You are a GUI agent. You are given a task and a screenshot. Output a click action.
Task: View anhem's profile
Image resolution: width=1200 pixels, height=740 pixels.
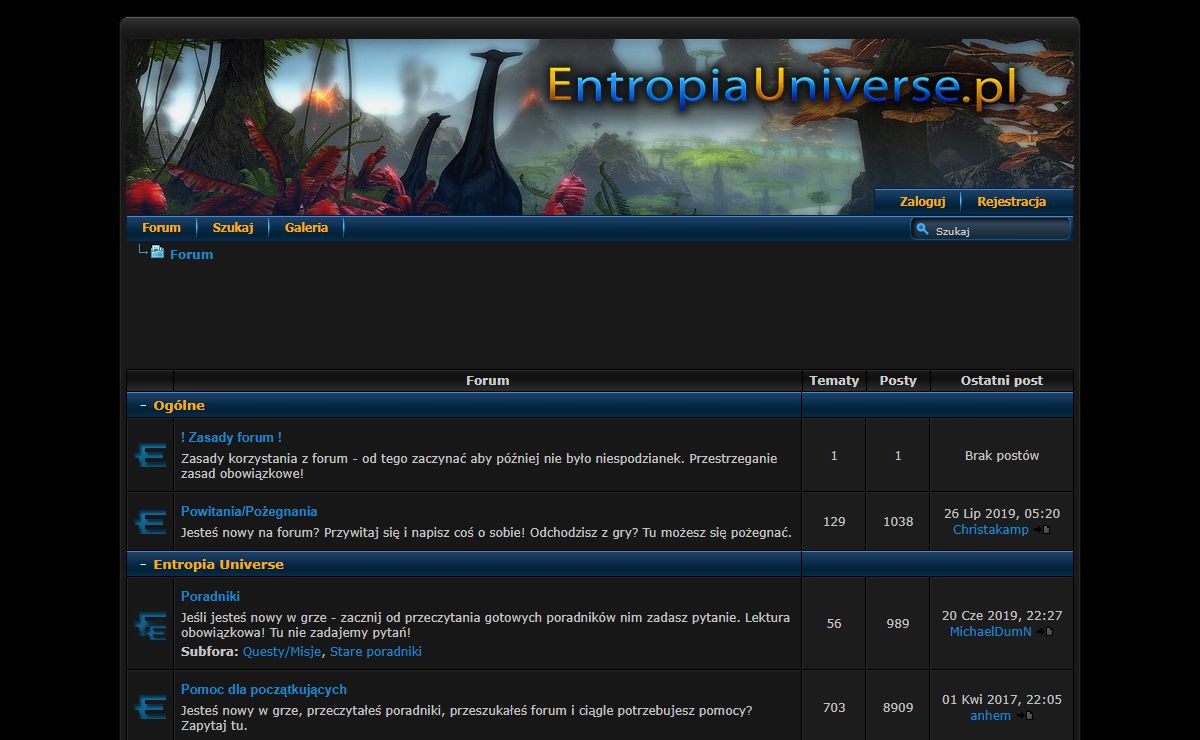point(990,715)
